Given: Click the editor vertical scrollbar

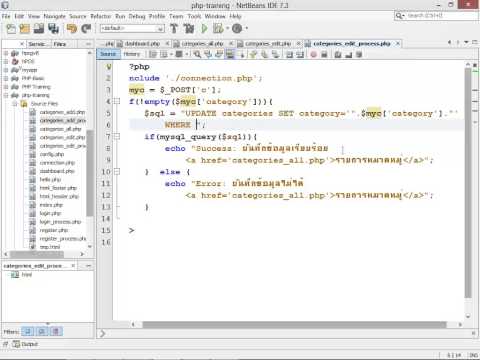Looking at the screenshot, I should pyautogui.click(x=468, y=182).
